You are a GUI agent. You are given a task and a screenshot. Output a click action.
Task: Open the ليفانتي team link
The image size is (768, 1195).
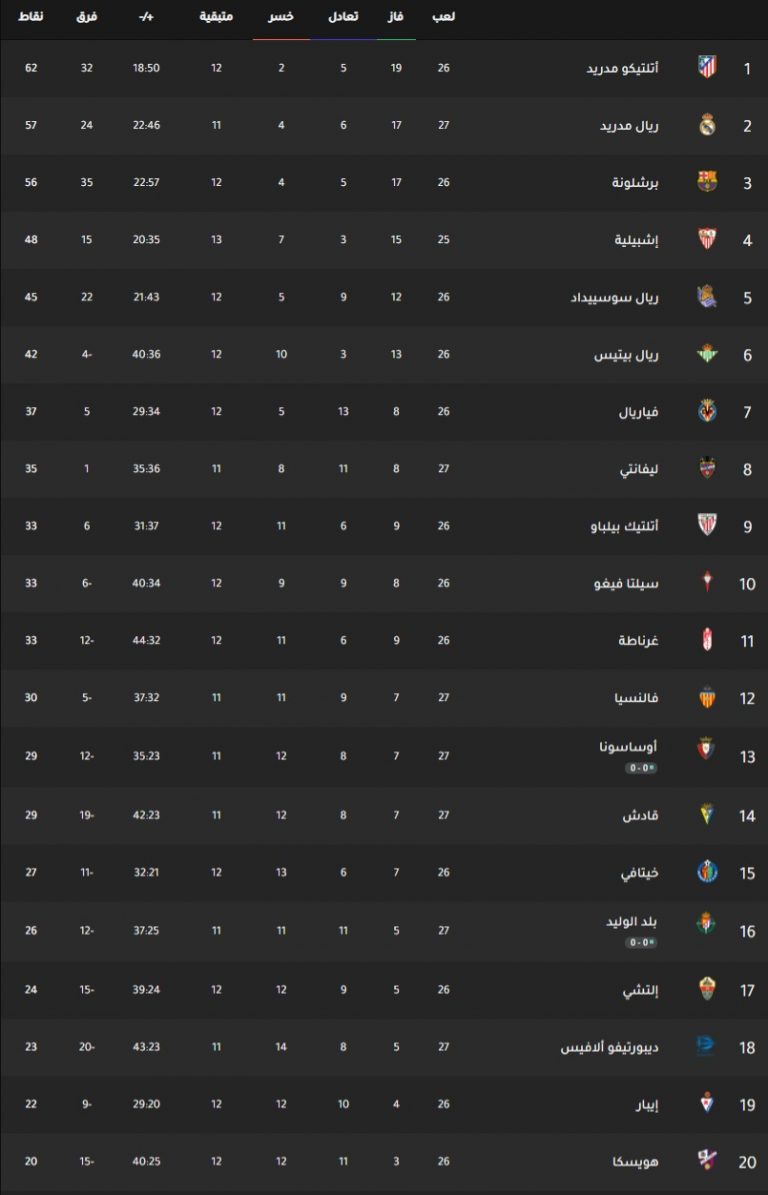pyautogui.click(x=637, y=469)
